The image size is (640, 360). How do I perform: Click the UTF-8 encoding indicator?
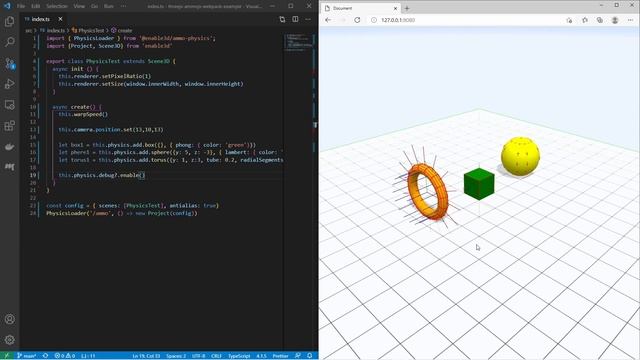199,356
